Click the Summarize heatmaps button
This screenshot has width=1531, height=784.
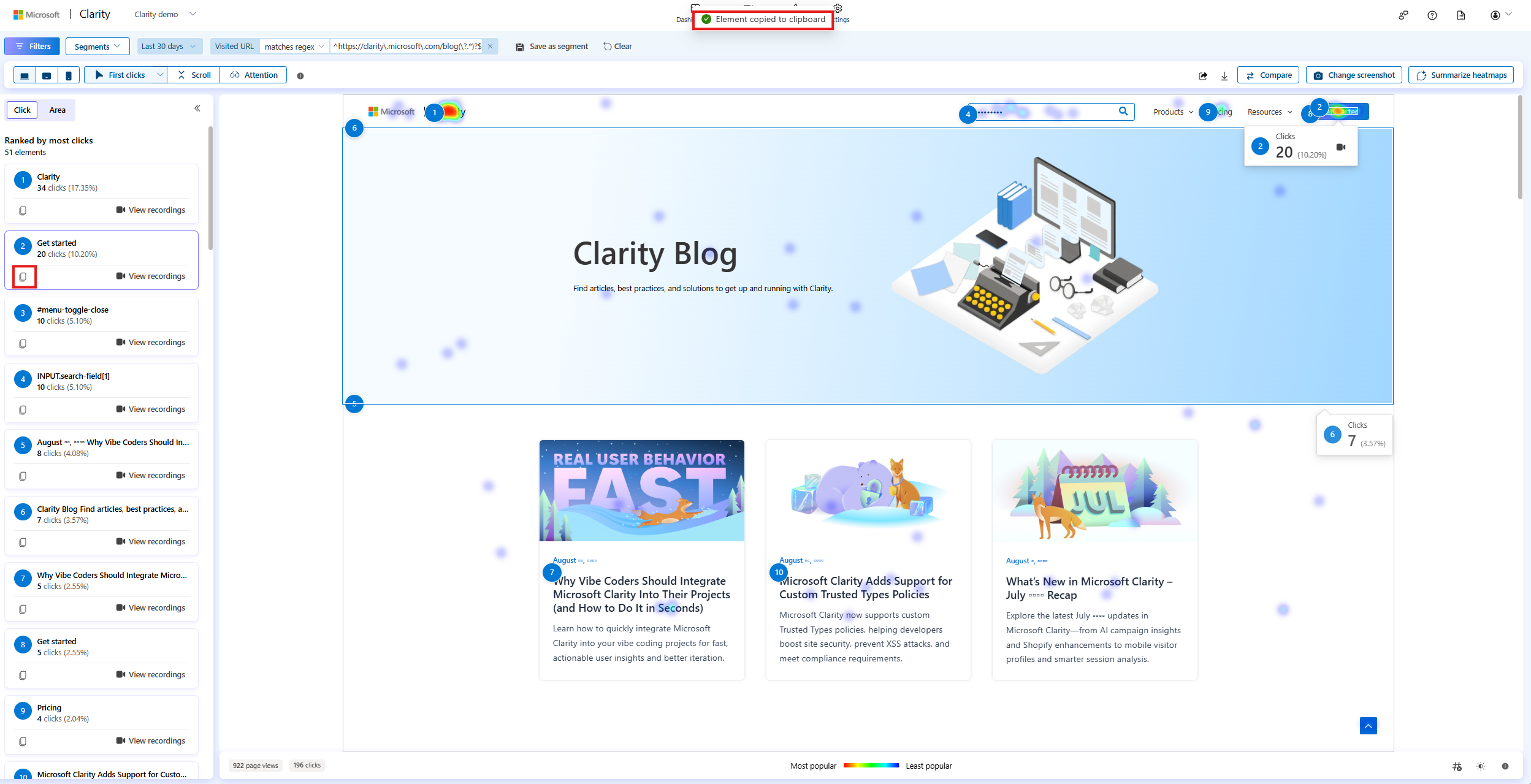pos(1460,75)
